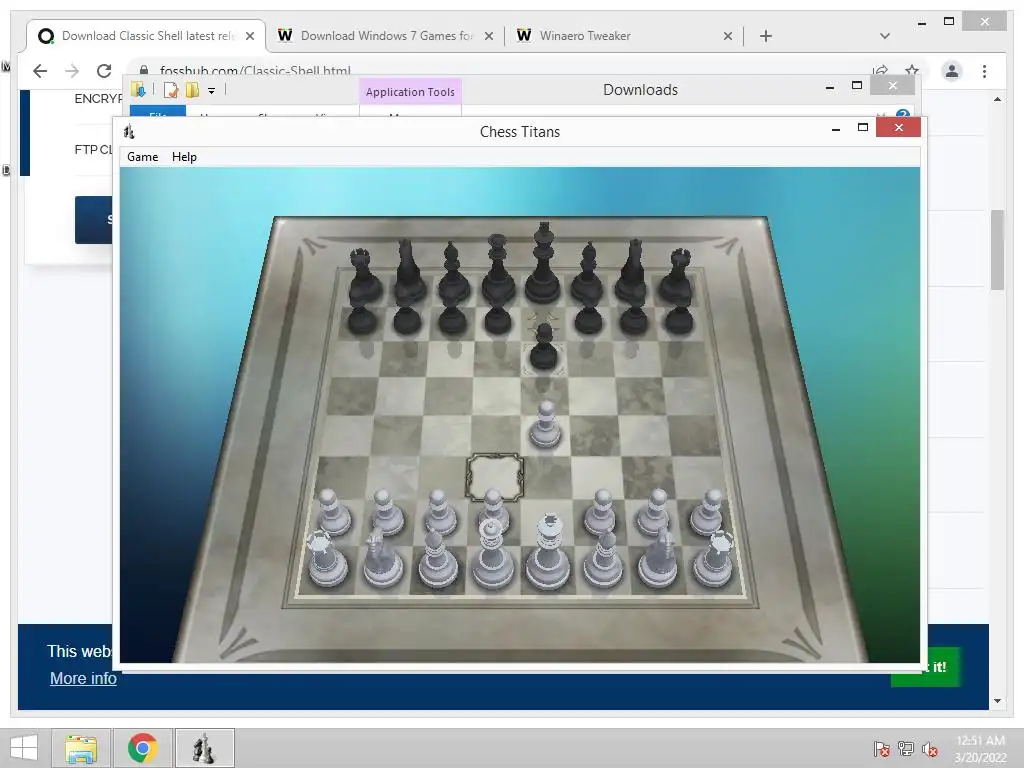Switch to Download Windows 7 Games tab

click(x=385, y=36)
